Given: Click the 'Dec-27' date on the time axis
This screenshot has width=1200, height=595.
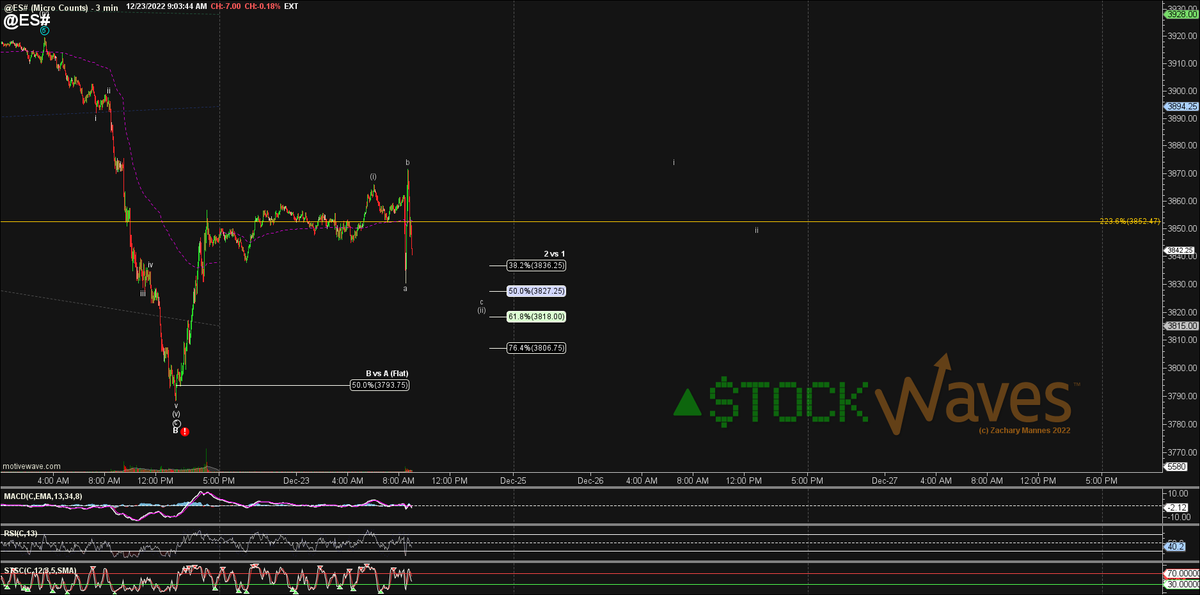Looking at the screenshot, I should [884, 480].
